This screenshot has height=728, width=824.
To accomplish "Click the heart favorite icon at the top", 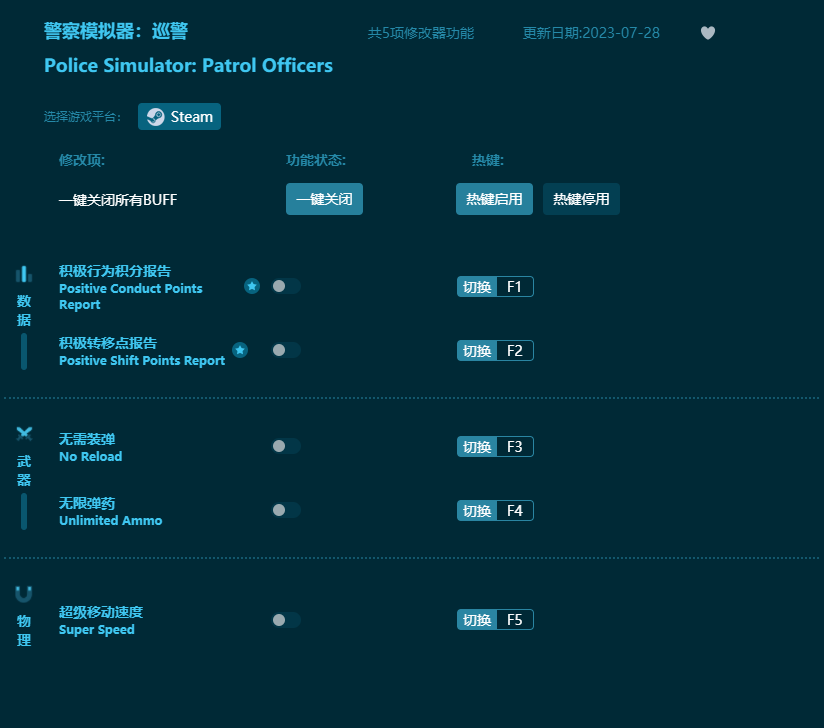I will 707,33.
